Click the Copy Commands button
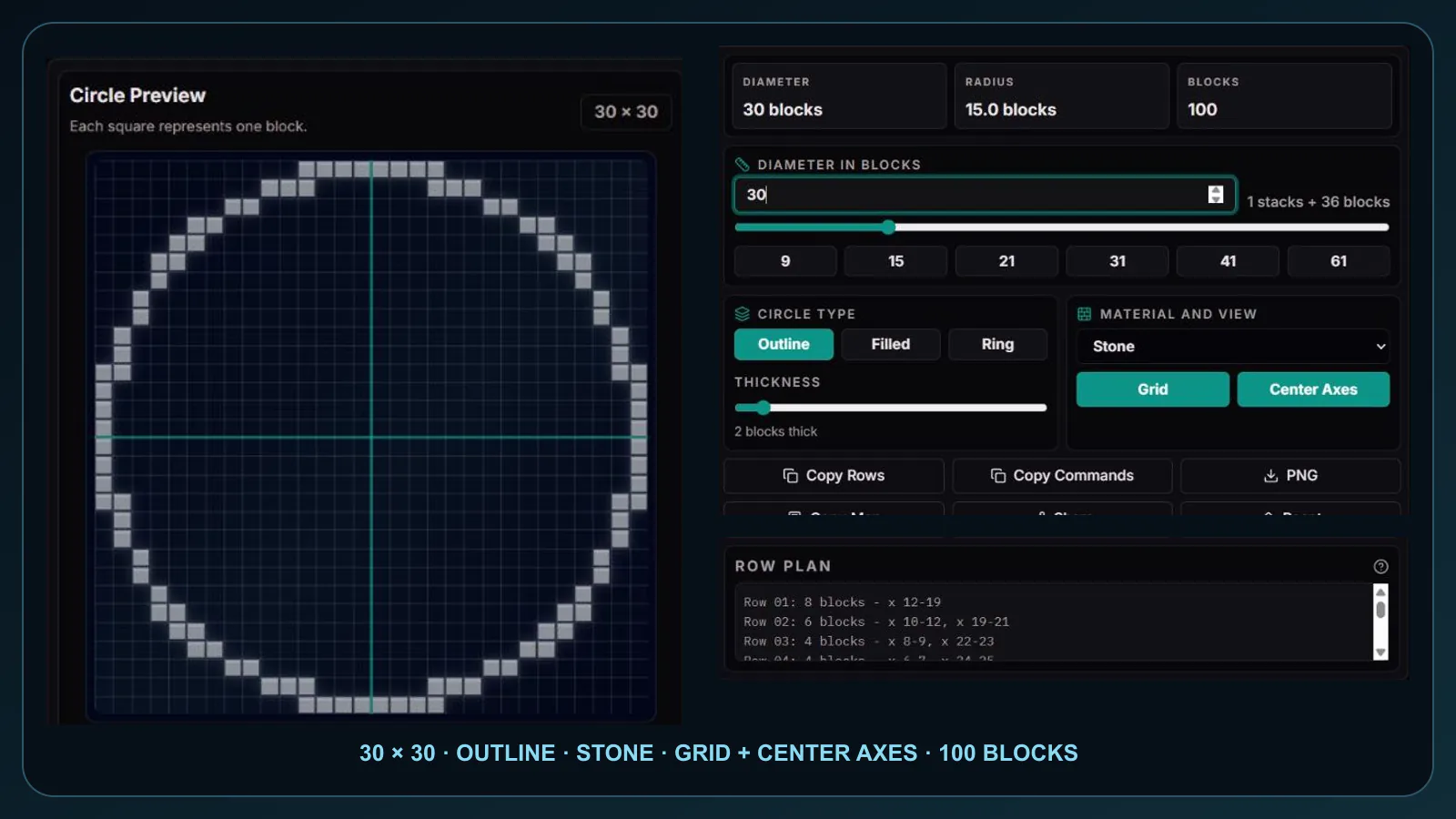The image size is (1456, 819). (1062, 476)
